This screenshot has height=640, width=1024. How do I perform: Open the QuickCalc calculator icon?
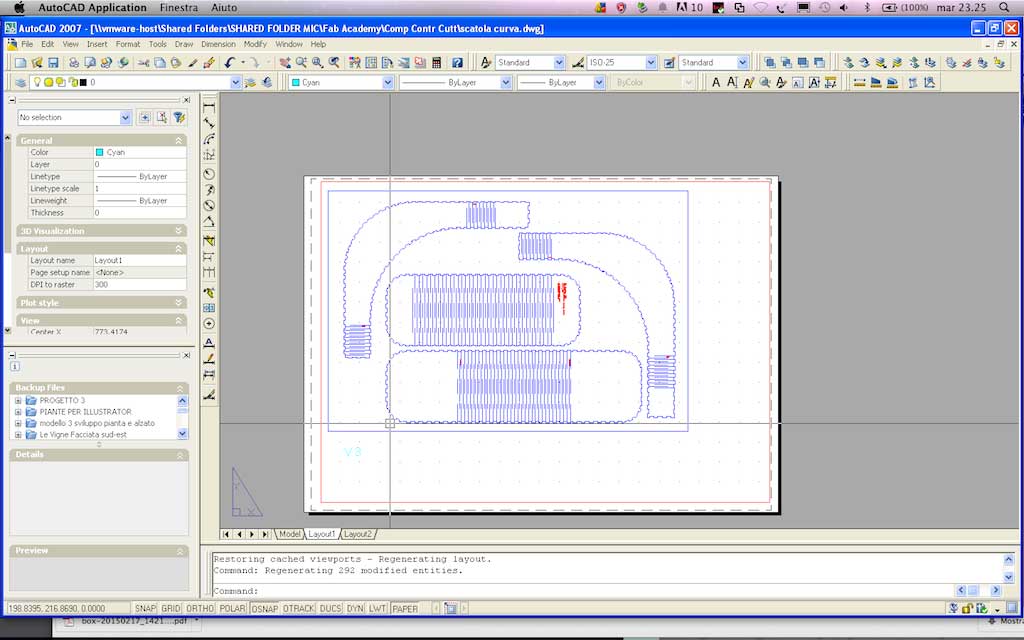pyautogui.click(x=437, y=63)
